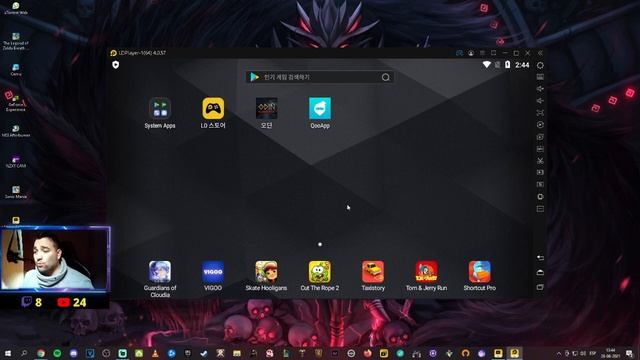Open the Sonic Mania desktop shortcut

tap(16, 192)
